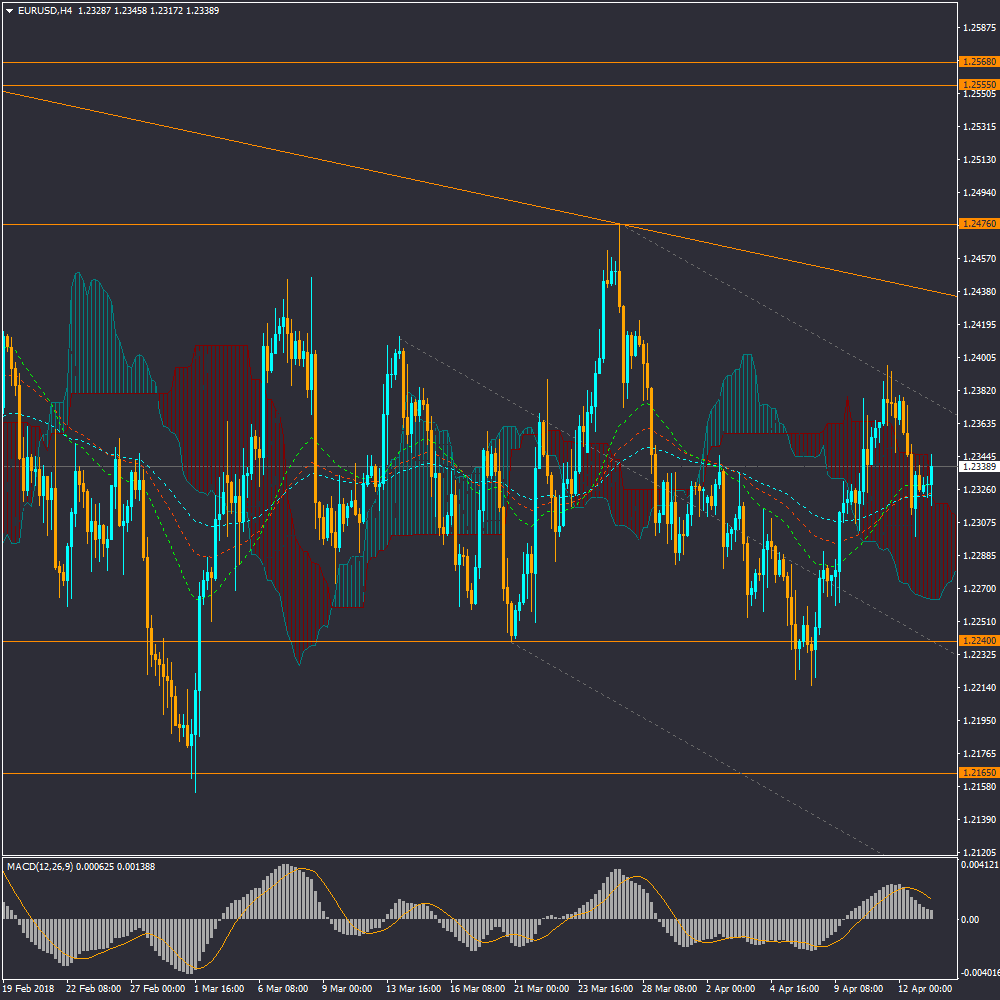Click the 1.25875 tick on price scale
1000x1000 pixels.
point(977,28)
